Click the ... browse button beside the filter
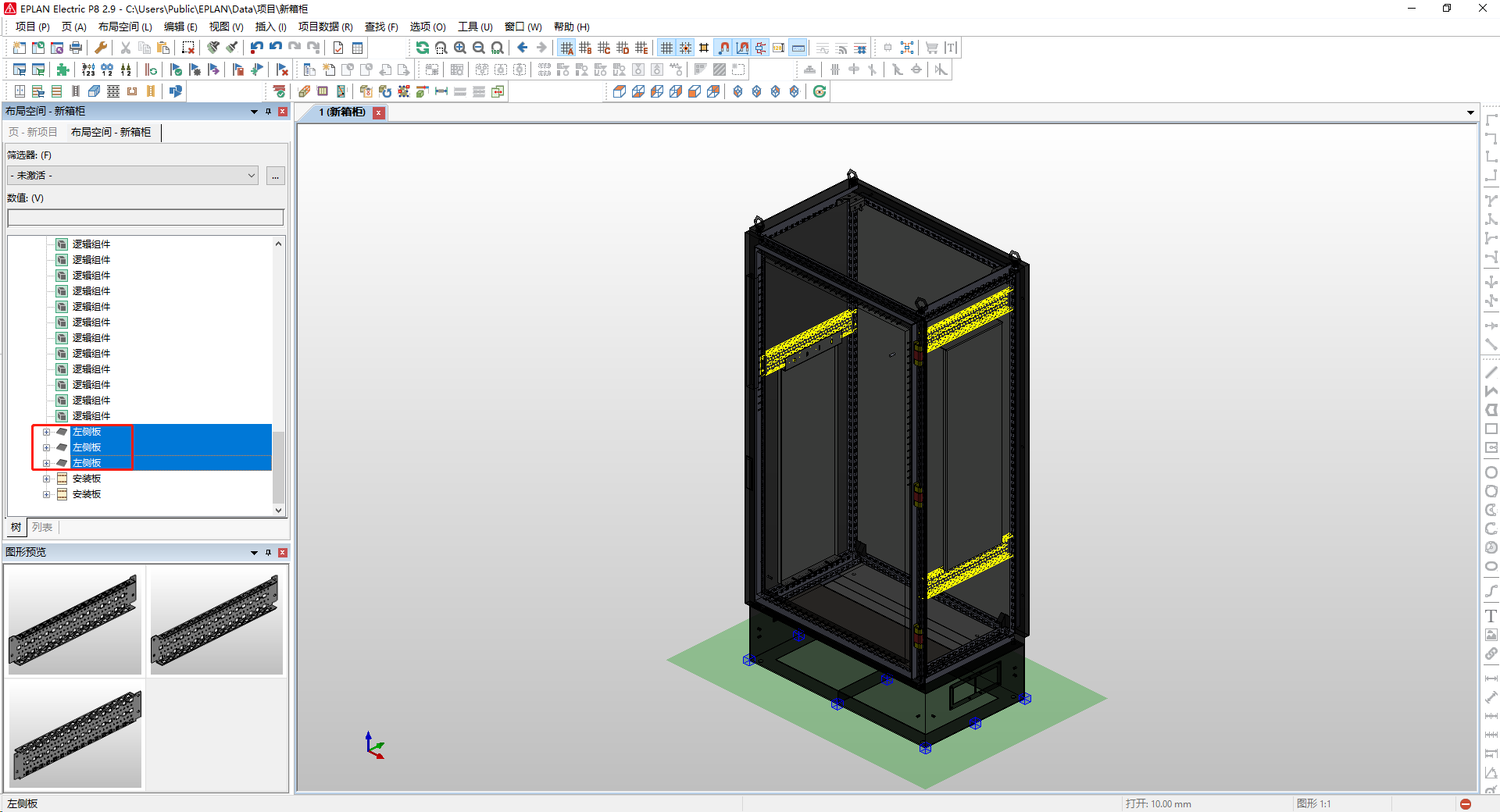 (x=275, y=176)
